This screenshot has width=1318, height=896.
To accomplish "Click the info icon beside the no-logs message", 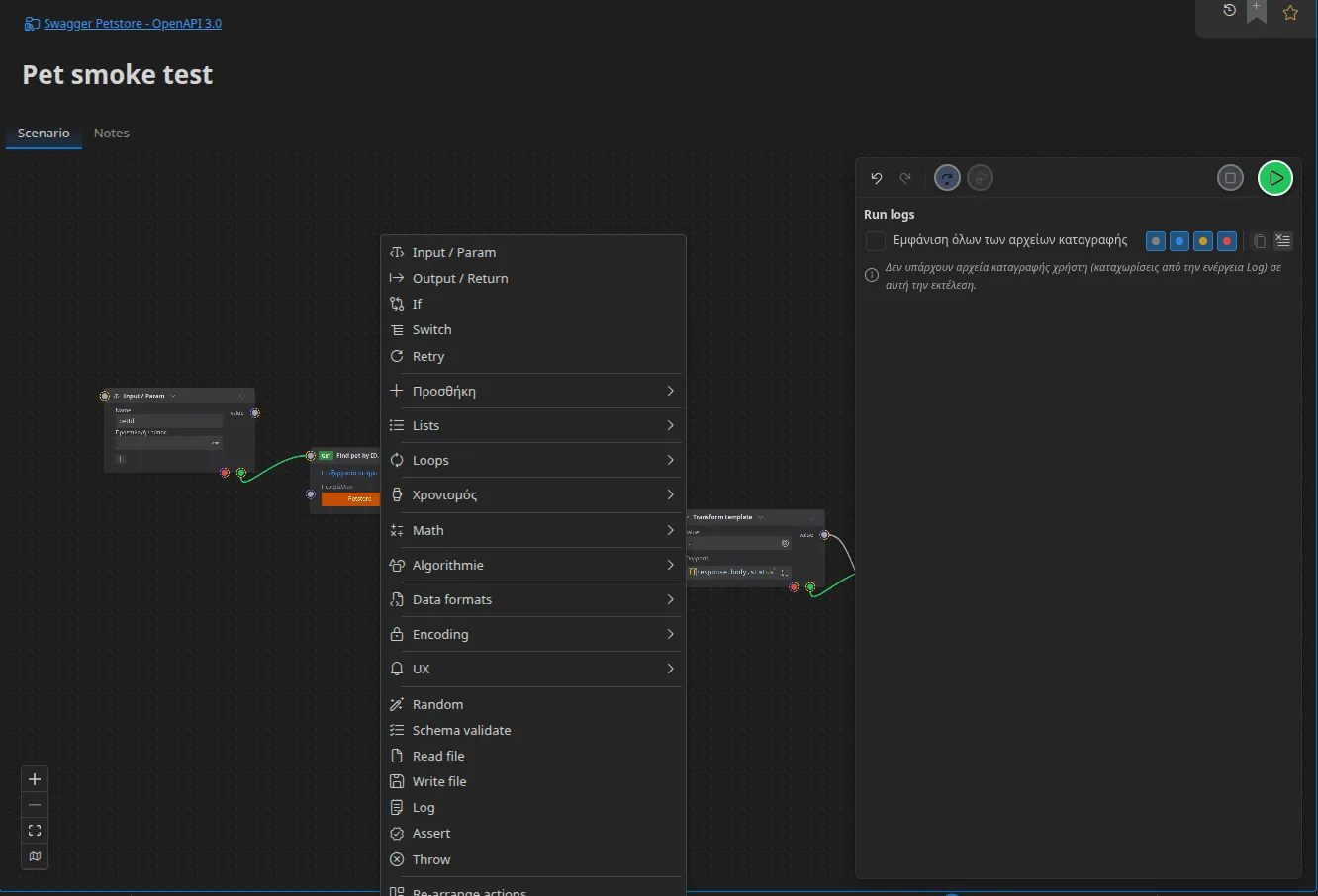I will 872,275.
